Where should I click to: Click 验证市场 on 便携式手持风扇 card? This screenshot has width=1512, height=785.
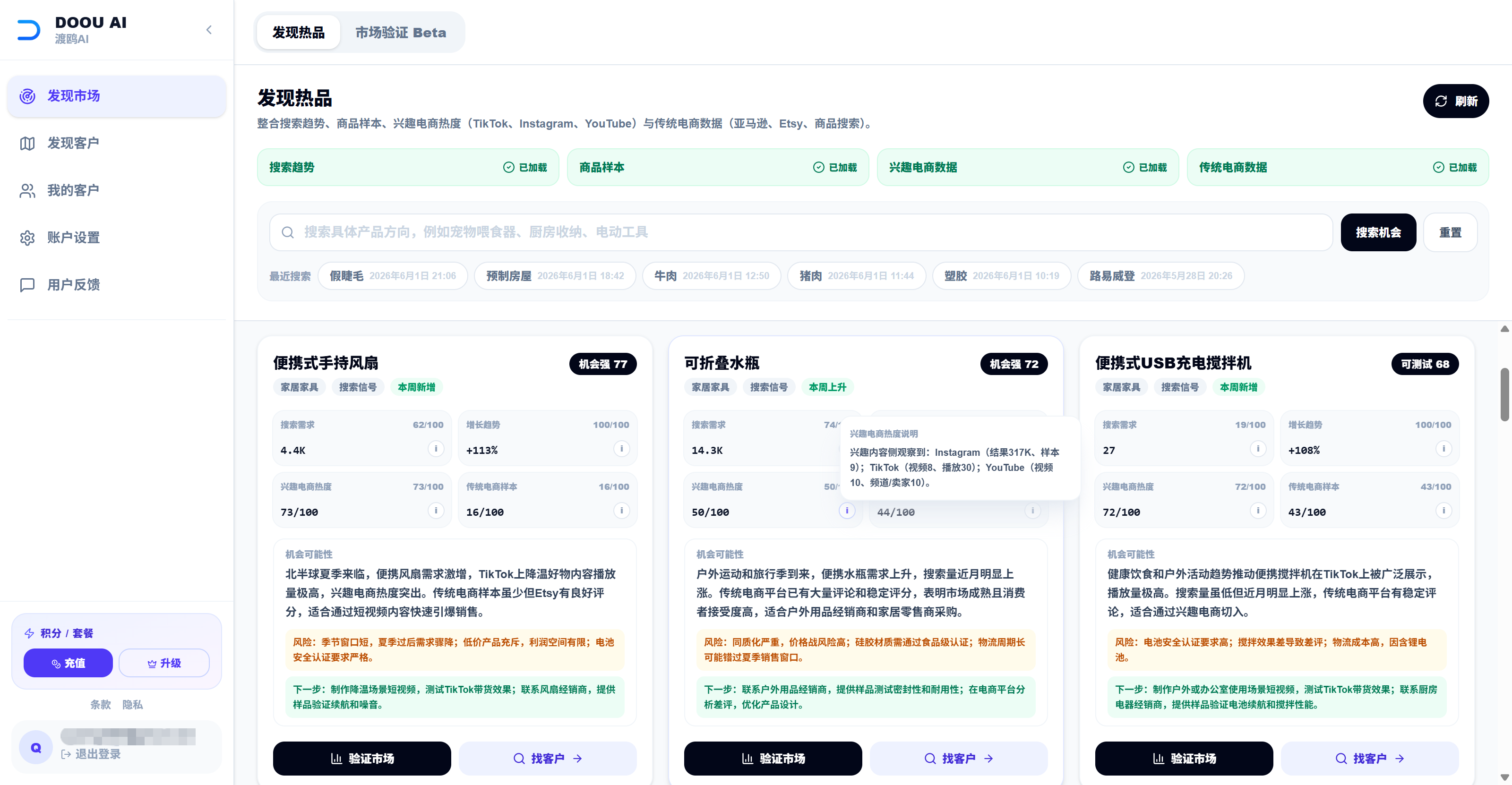coord(361,759)
